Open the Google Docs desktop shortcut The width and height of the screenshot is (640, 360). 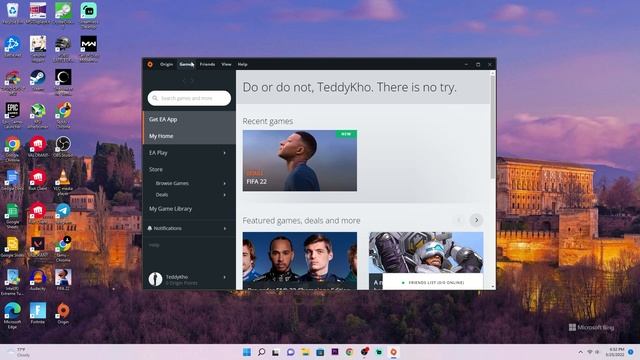pyautogui.click(x=12, y=180)
